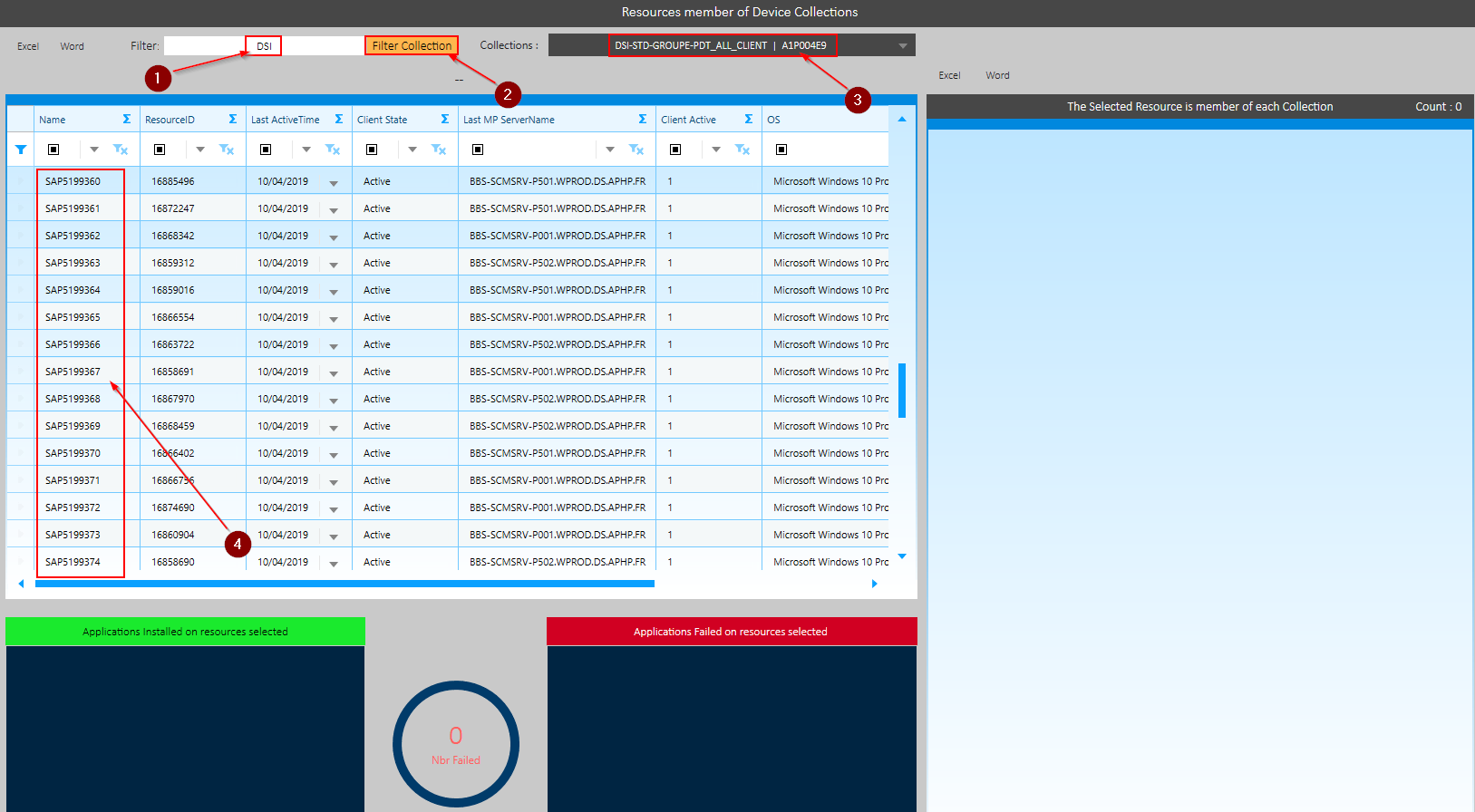Select the SAP5199374 resource row
1475x812 pixels.
click(448, 562)
